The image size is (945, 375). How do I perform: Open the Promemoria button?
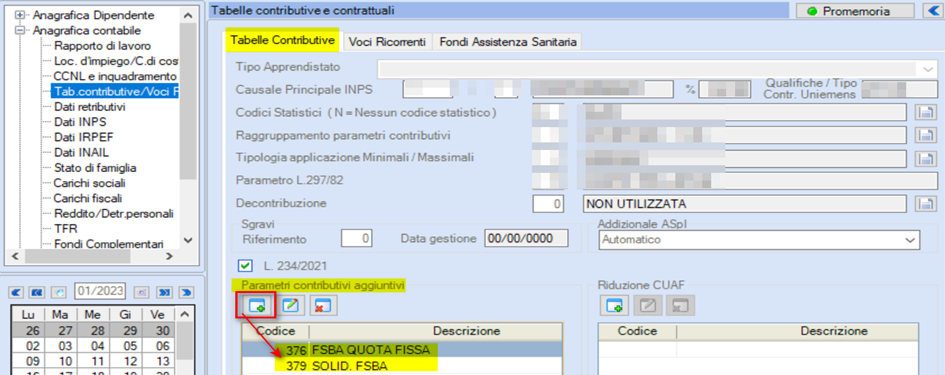[856, 11]
